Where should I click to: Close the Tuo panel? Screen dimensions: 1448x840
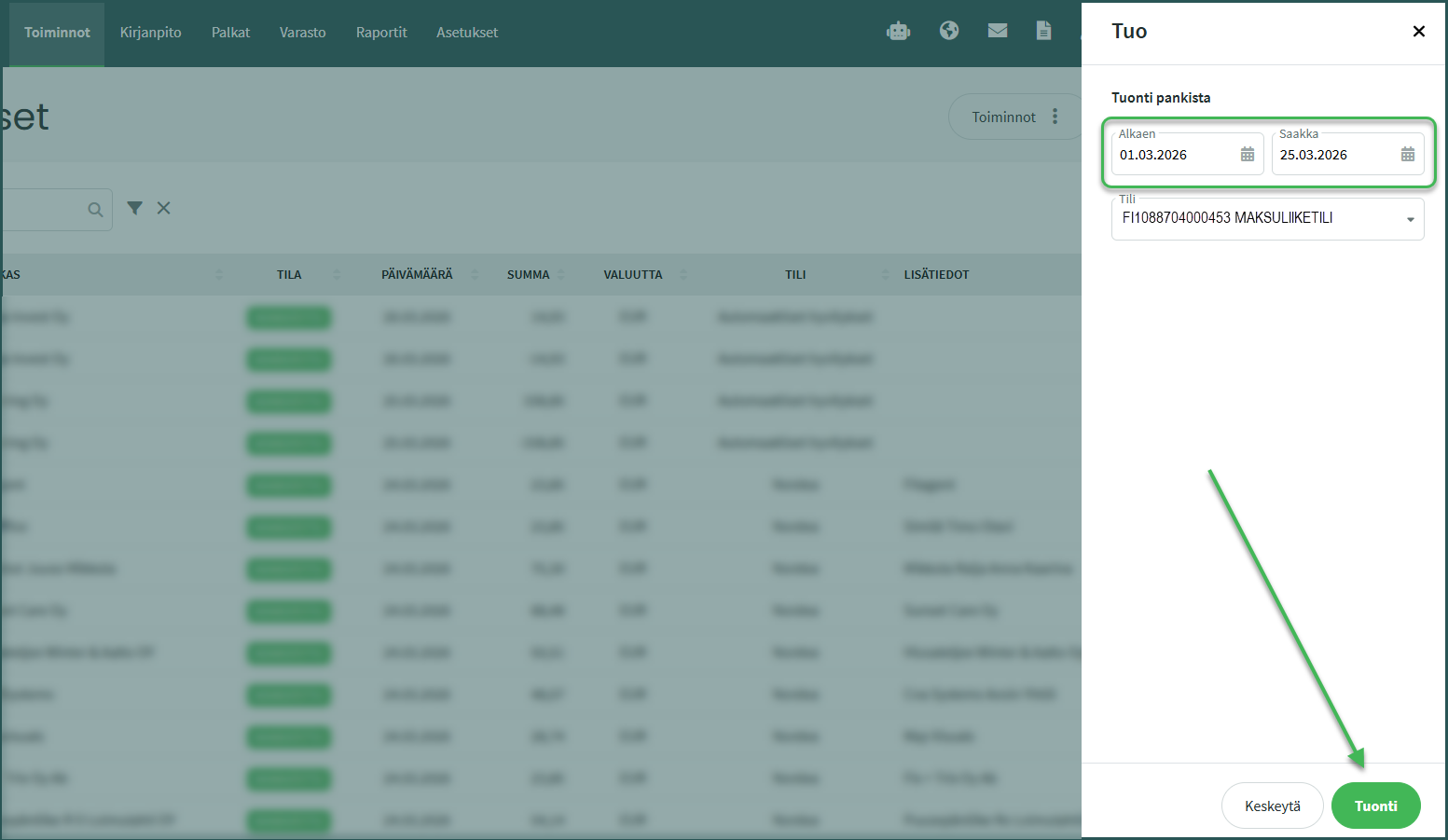tap(1418, 32)
